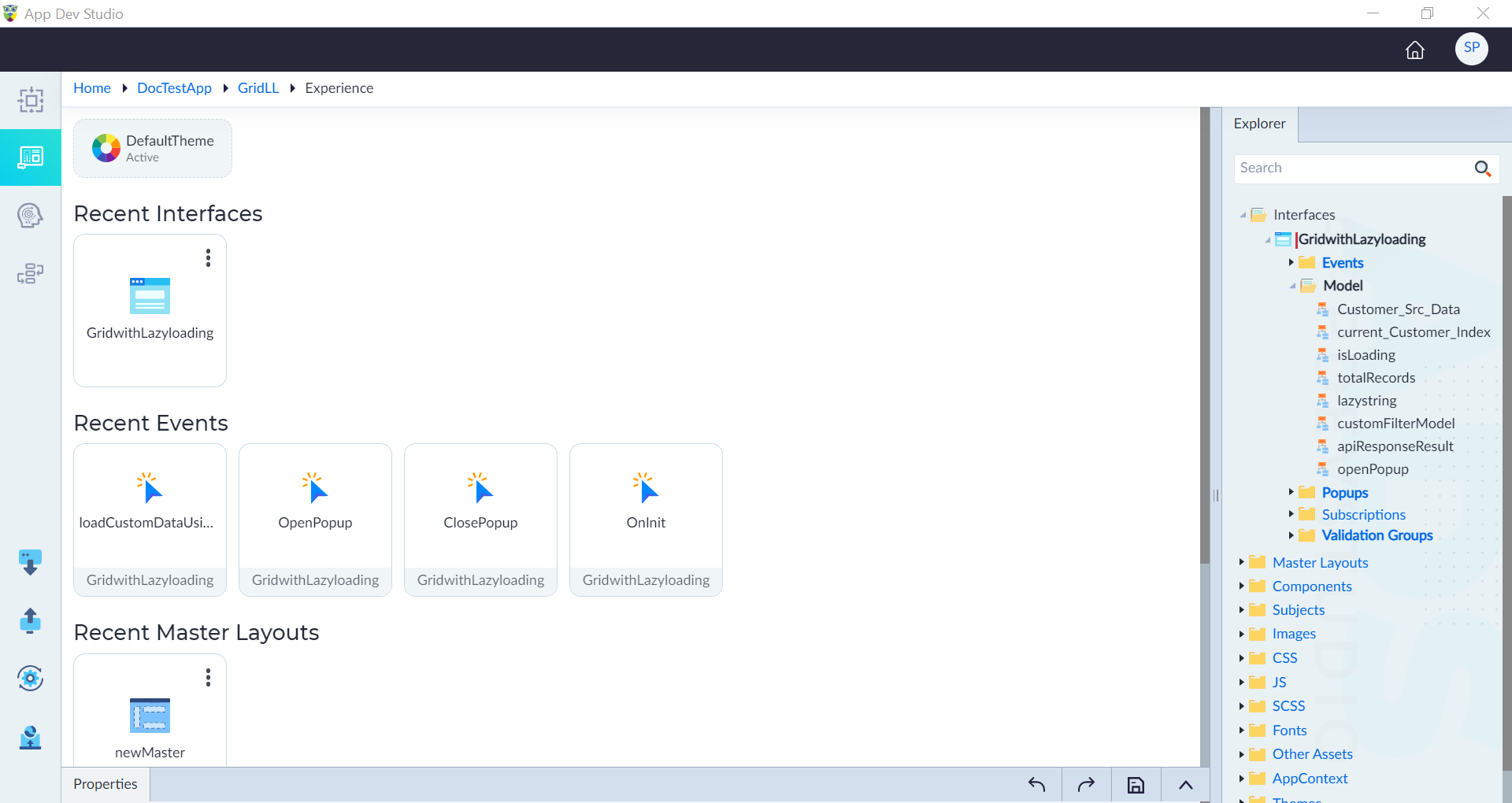
Task: Go to Home breadcrumb link
Action: pos(92,88)
